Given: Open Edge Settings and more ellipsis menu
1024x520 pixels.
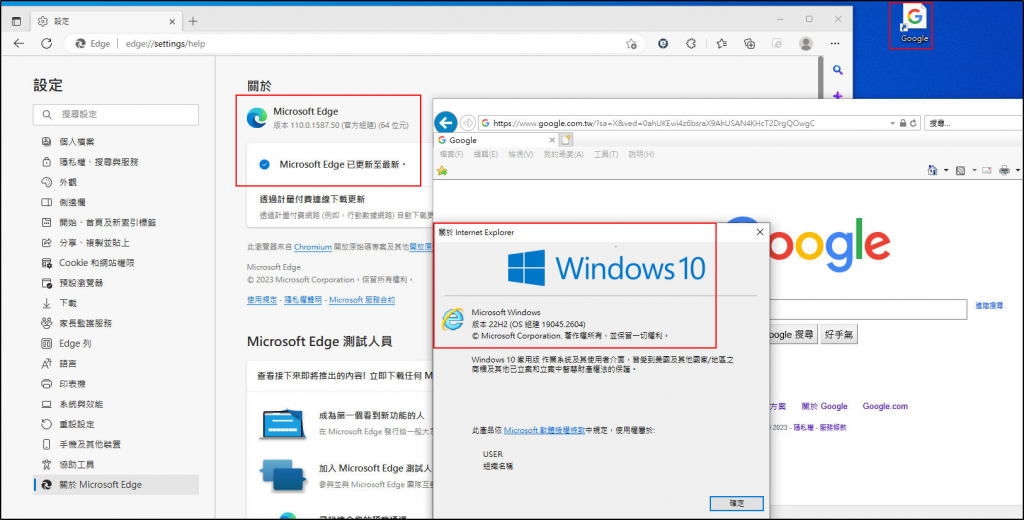Looking at the screenshot, I should (x=835, y=44).
